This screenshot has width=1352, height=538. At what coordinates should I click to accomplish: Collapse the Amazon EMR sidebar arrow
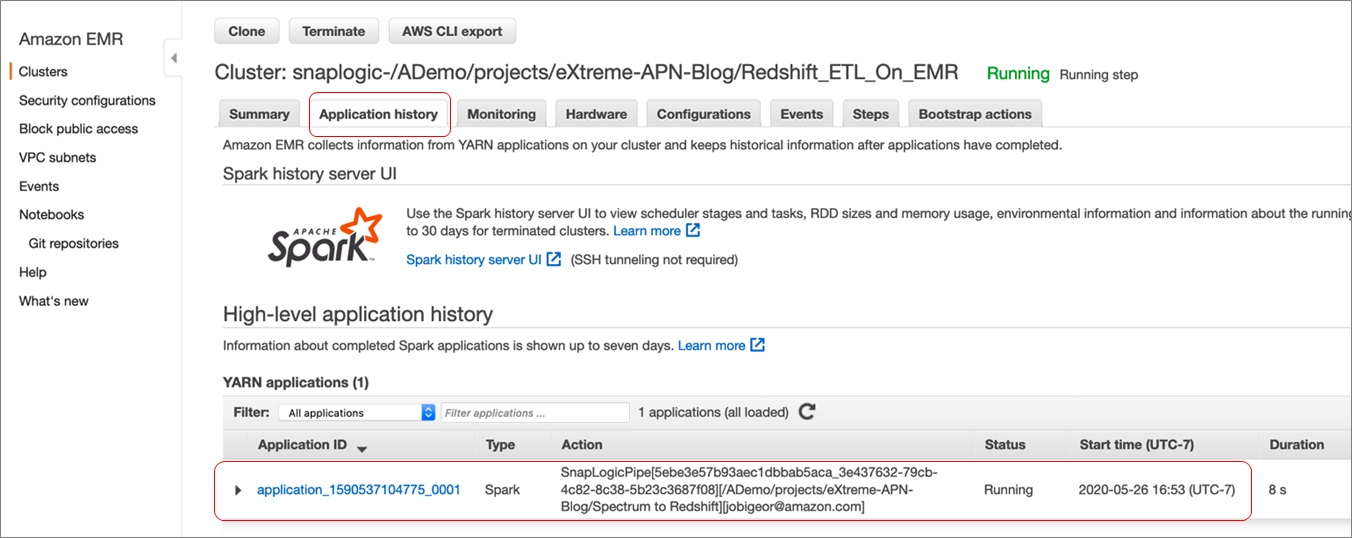click(174, 59)
